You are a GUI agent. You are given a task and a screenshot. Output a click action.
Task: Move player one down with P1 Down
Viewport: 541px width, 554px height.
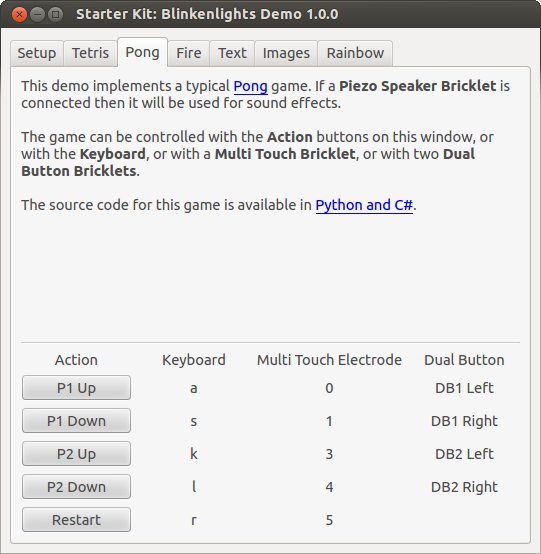click(x=76, y=421)
